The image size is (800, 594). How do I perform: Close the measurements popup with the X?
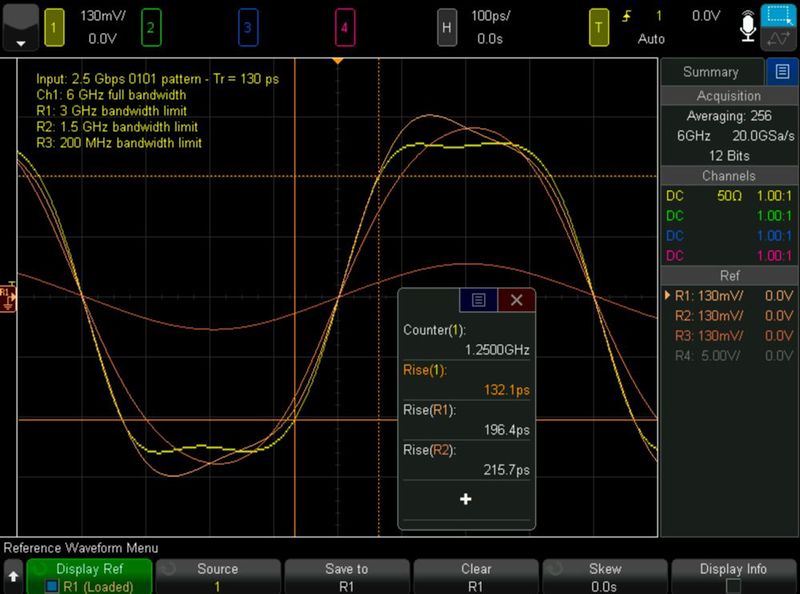[516, 300]
